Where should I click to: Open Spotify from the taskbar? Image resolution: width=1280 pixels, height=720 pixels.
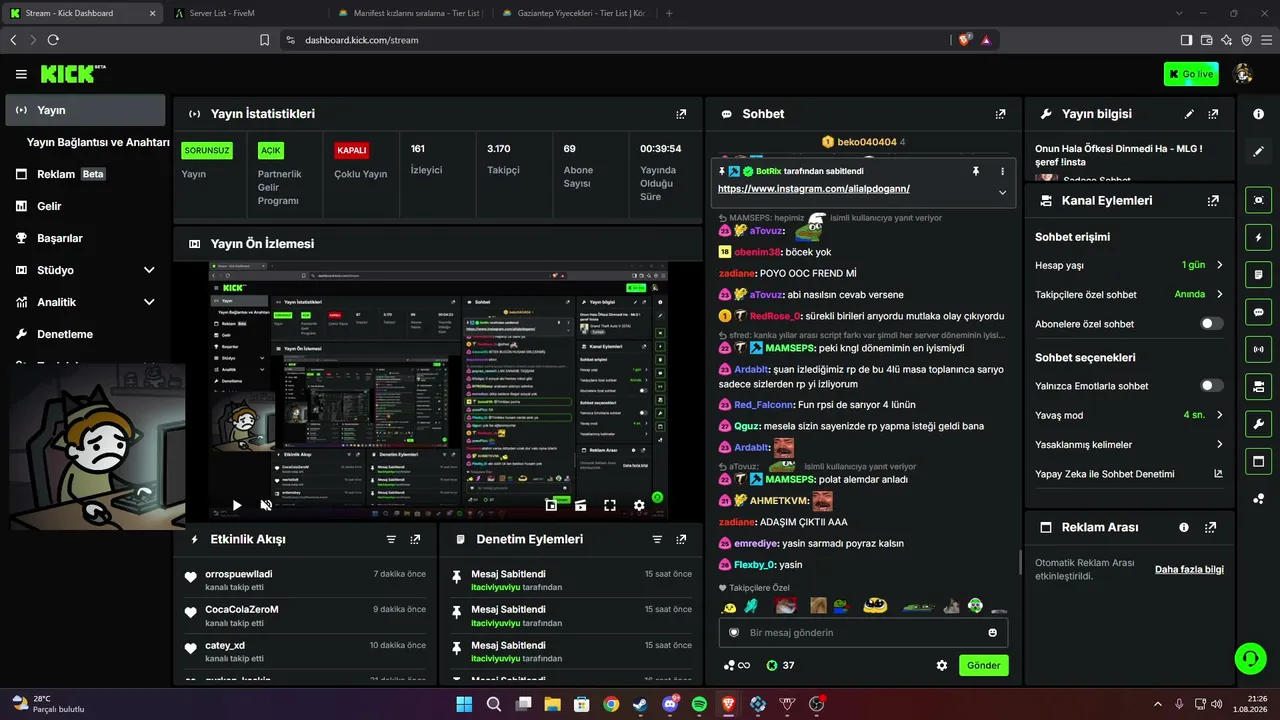point(699,704)
